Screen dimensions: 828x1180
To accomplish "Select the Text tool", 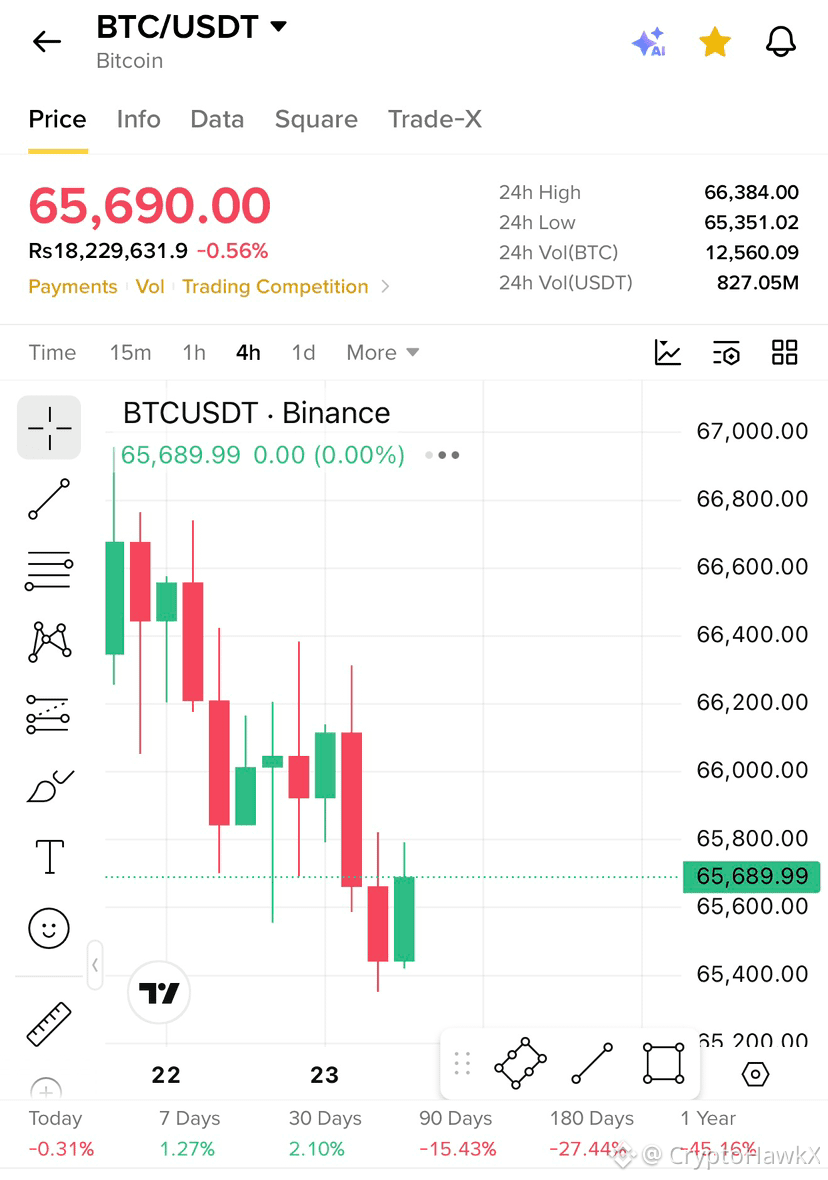I will tap(50, 856).
